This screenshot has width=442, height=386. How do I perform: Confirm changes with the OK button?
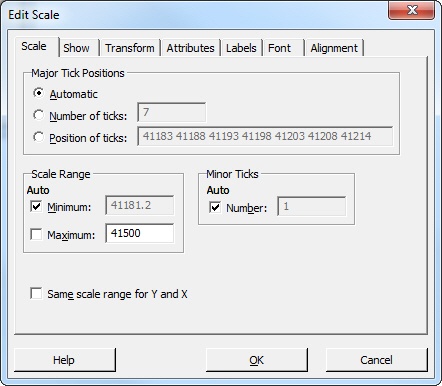click(x=257, y=360)
